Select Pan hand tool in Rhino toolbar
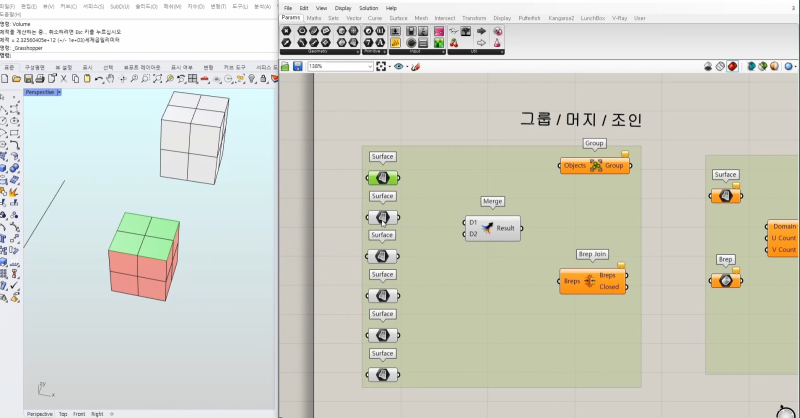 [111, 79]
